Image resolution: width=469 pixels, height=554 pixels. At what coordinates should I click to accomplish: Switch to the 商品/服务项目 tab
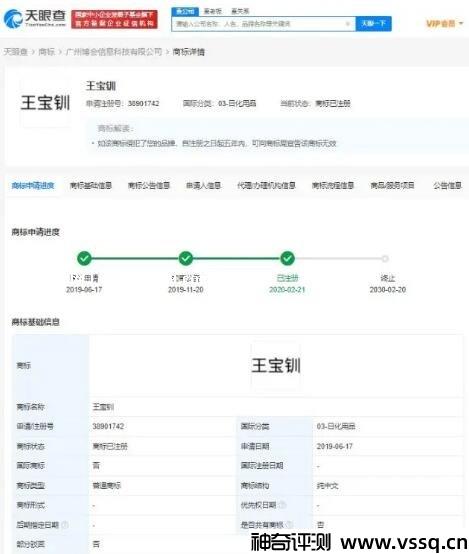[x=392, y=185]
